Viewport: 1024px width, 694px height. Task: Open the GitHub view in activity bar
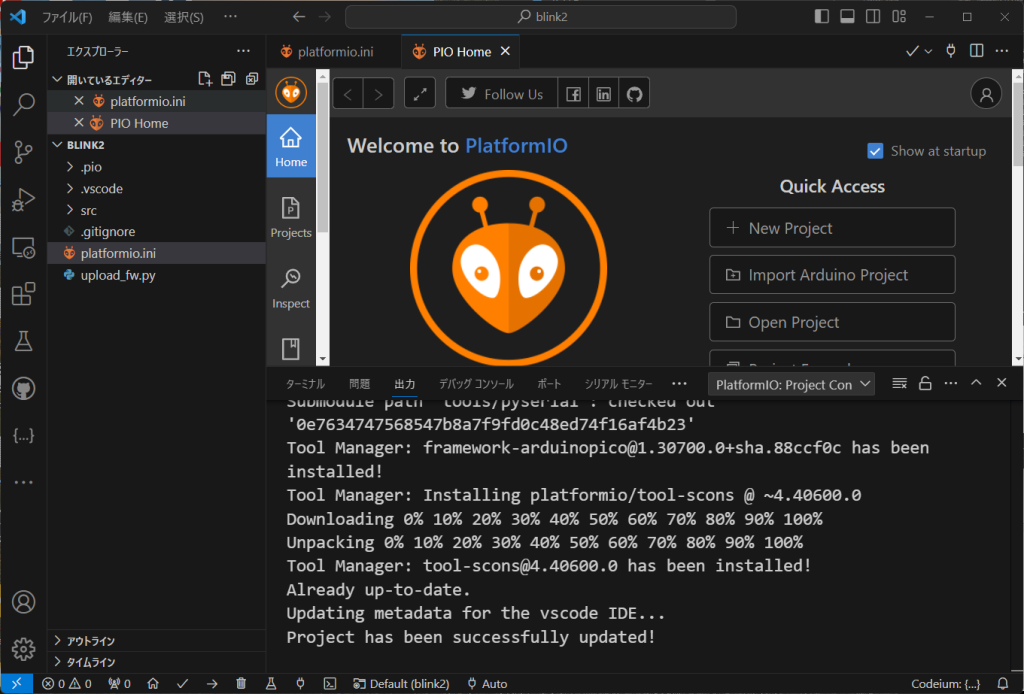tap(24, 388)
